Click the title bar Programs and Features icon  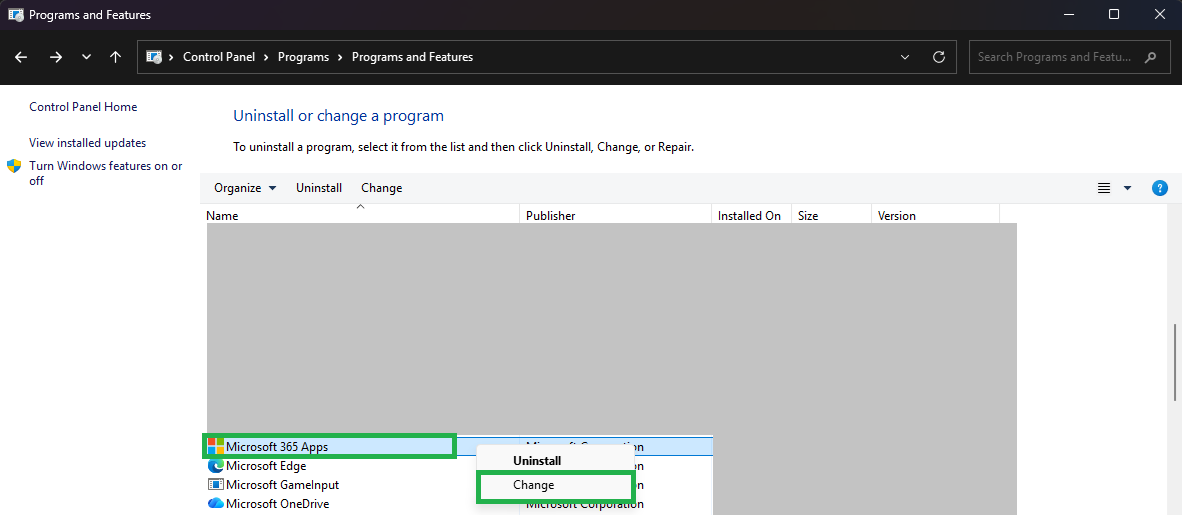tap(15, 14)
